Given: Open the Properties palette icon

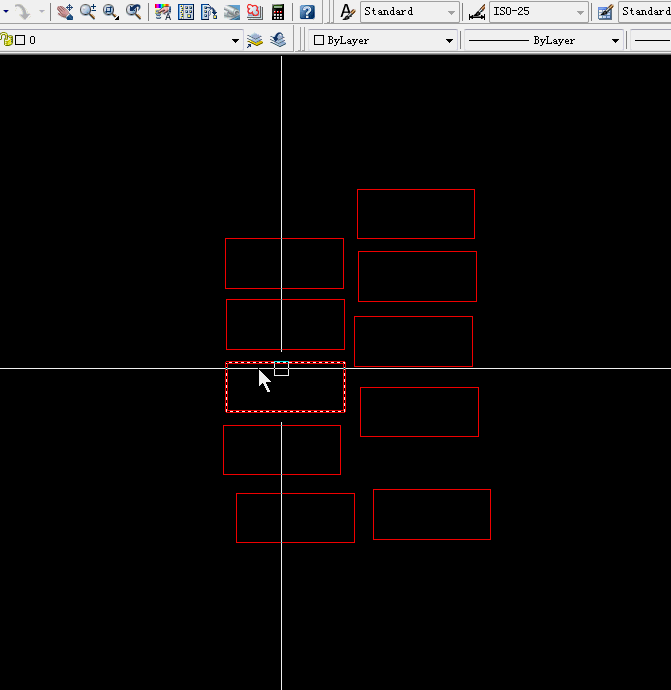Looking at the screenshot, I should click(x=163, y=12).
